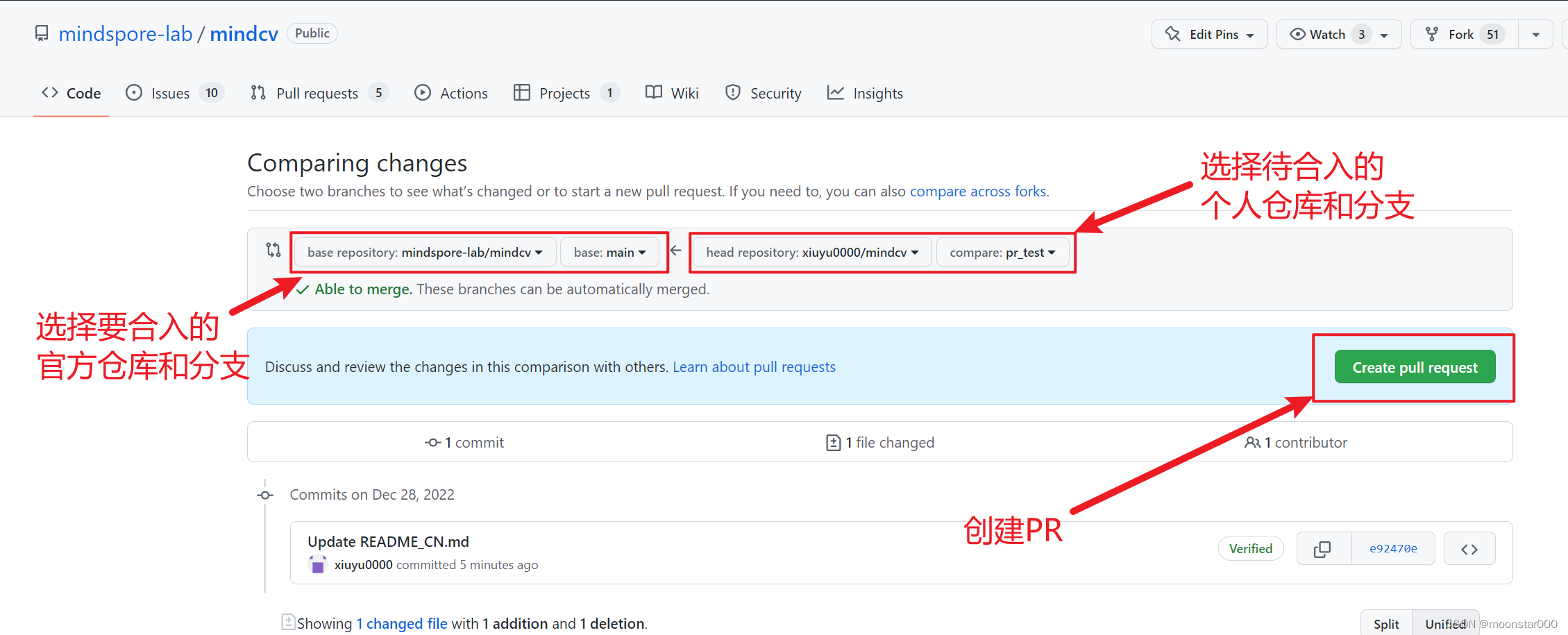1568x635 pixels.
Task: Click the diff icon before Showing
Action: pyautogui.click(x=288, y=622)
